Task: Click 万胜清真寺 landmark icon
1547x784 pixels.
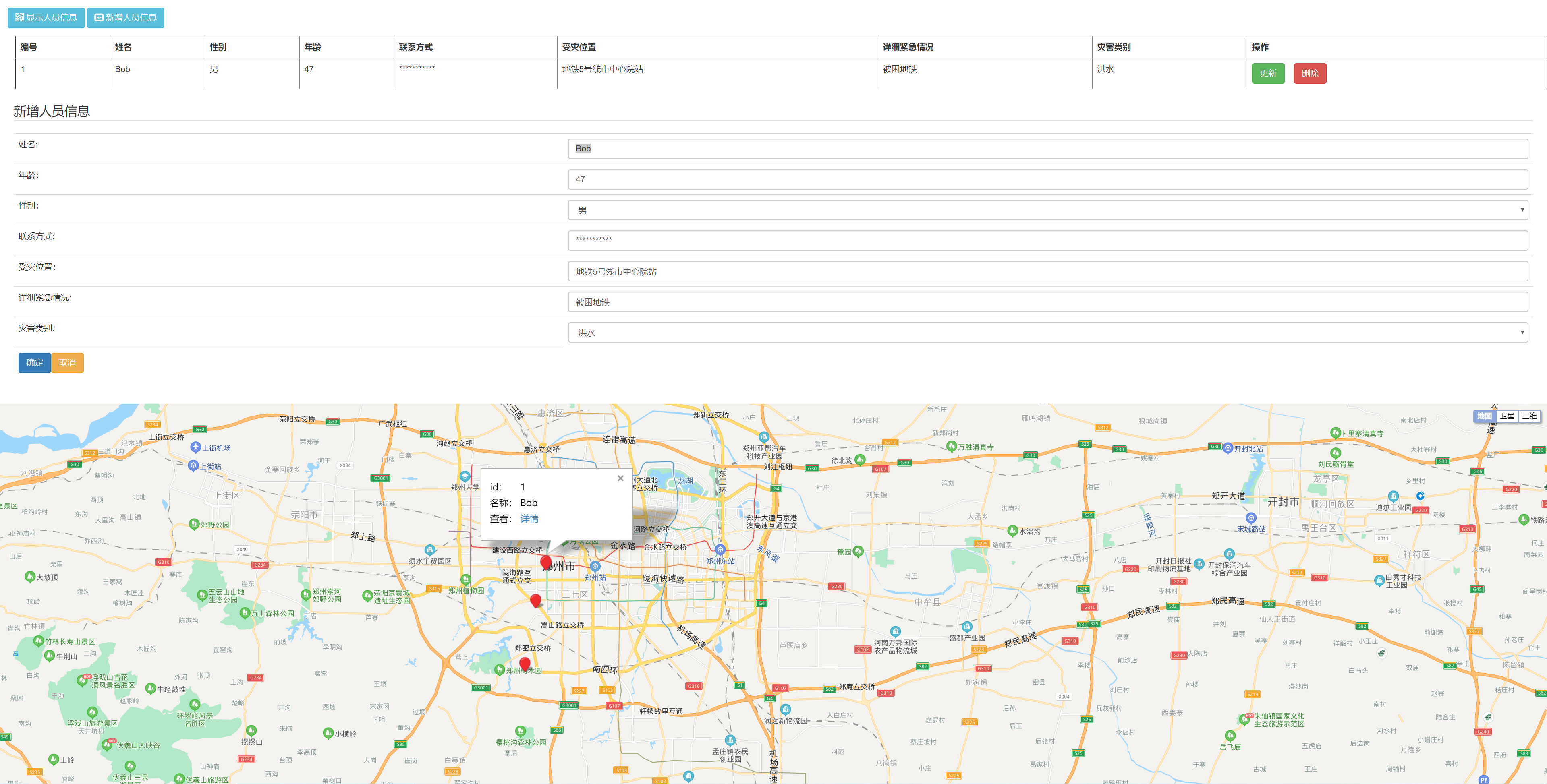Action: pos(951,446)
